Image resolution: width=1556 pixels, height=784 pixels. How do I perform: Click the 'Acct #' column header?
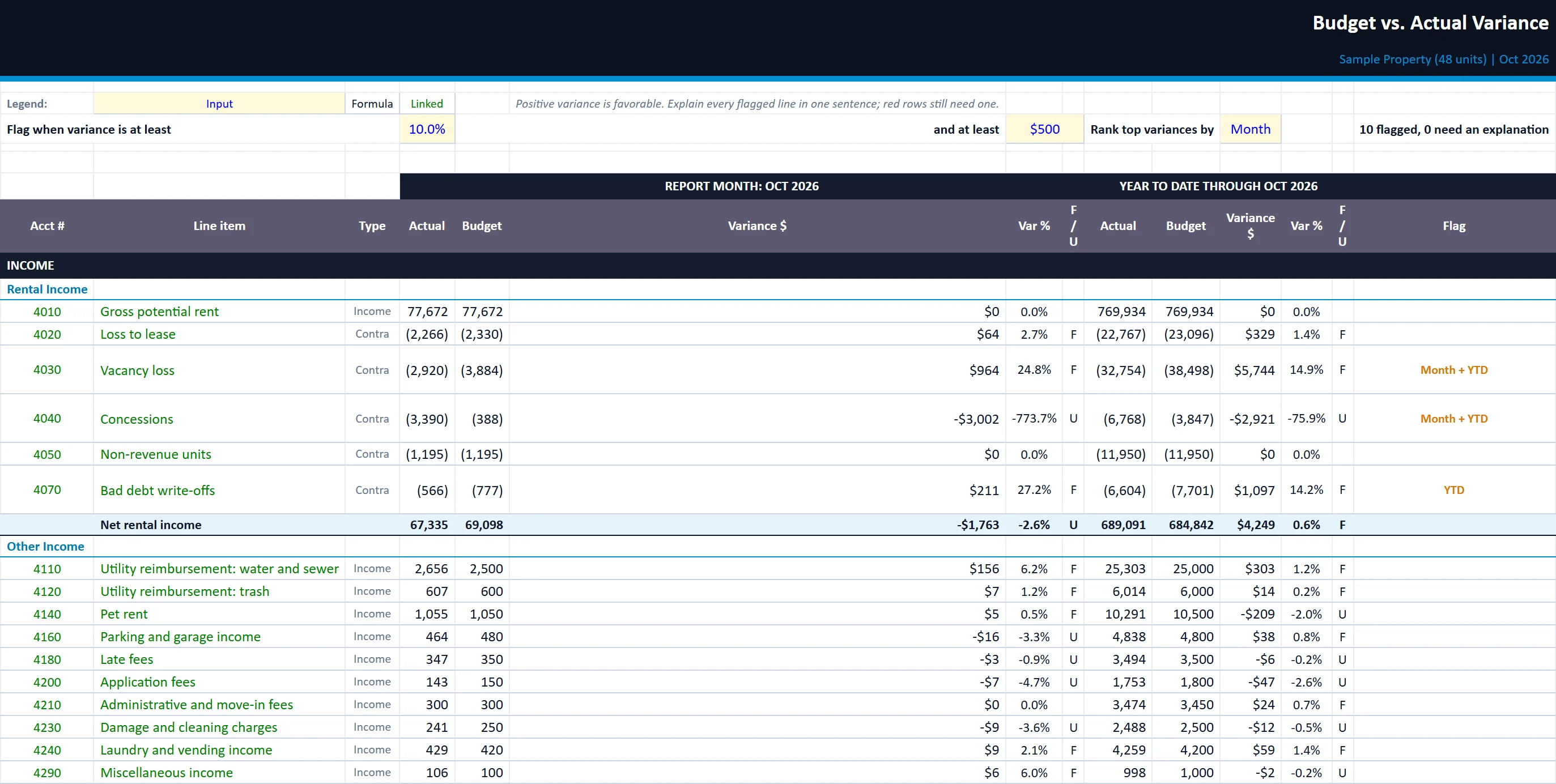pyautogui.click(x=47, y=226)
